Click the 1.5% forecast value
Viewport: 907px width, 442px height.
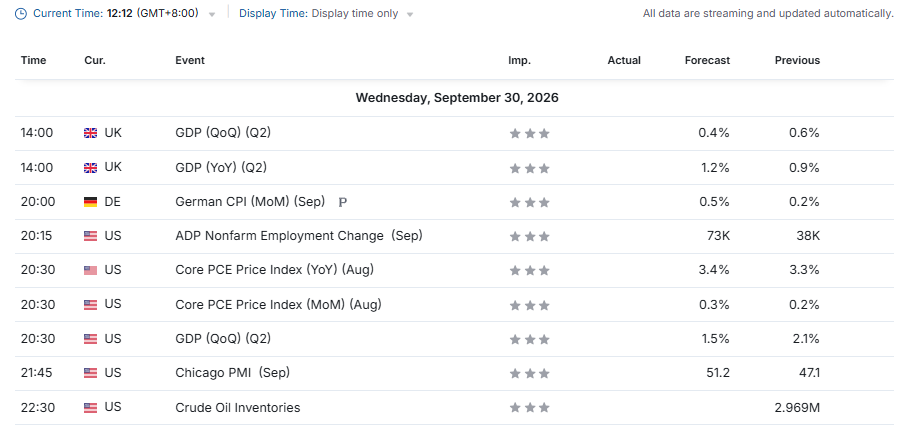point(714,338)
